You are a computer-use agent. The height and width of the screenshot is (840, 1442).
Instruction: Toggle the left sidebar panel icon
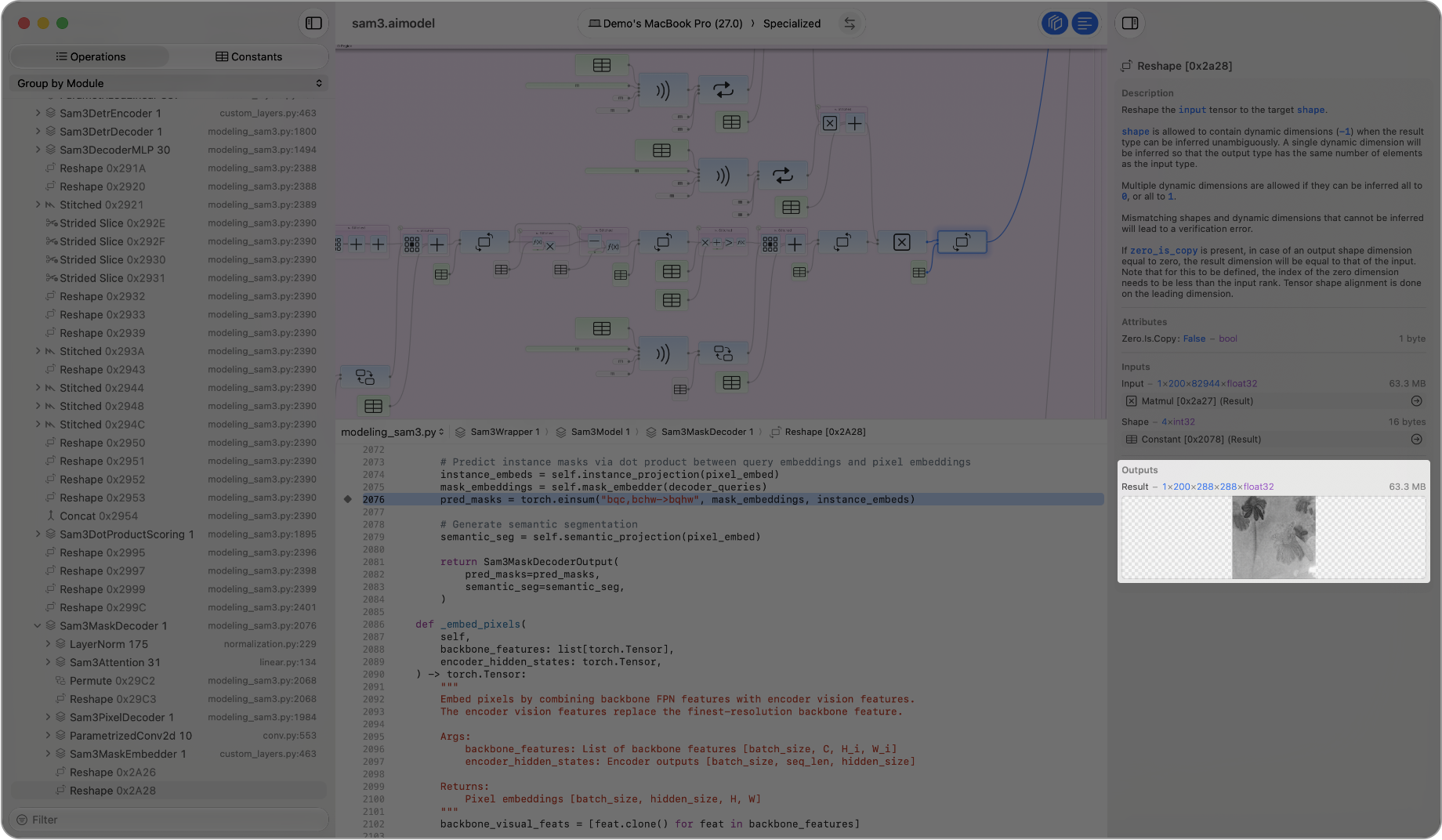tap(313, 24)
